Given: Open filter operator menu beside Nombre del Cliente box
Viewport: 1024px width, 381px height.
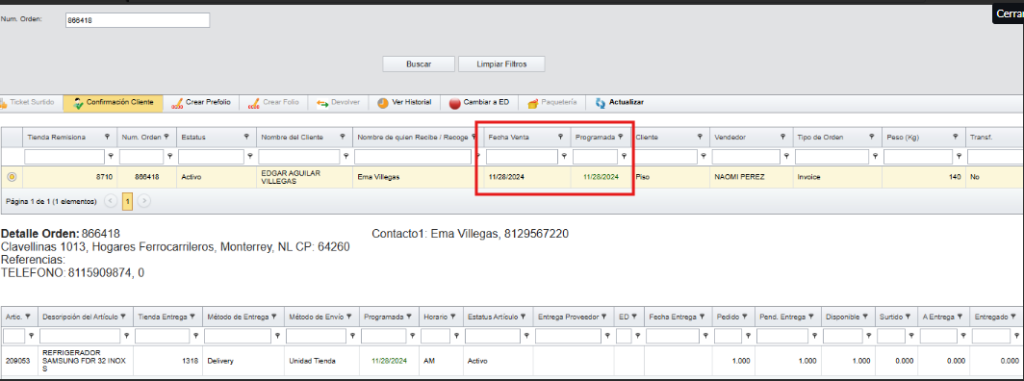Looking at the screenshot, I should point(346,156).
